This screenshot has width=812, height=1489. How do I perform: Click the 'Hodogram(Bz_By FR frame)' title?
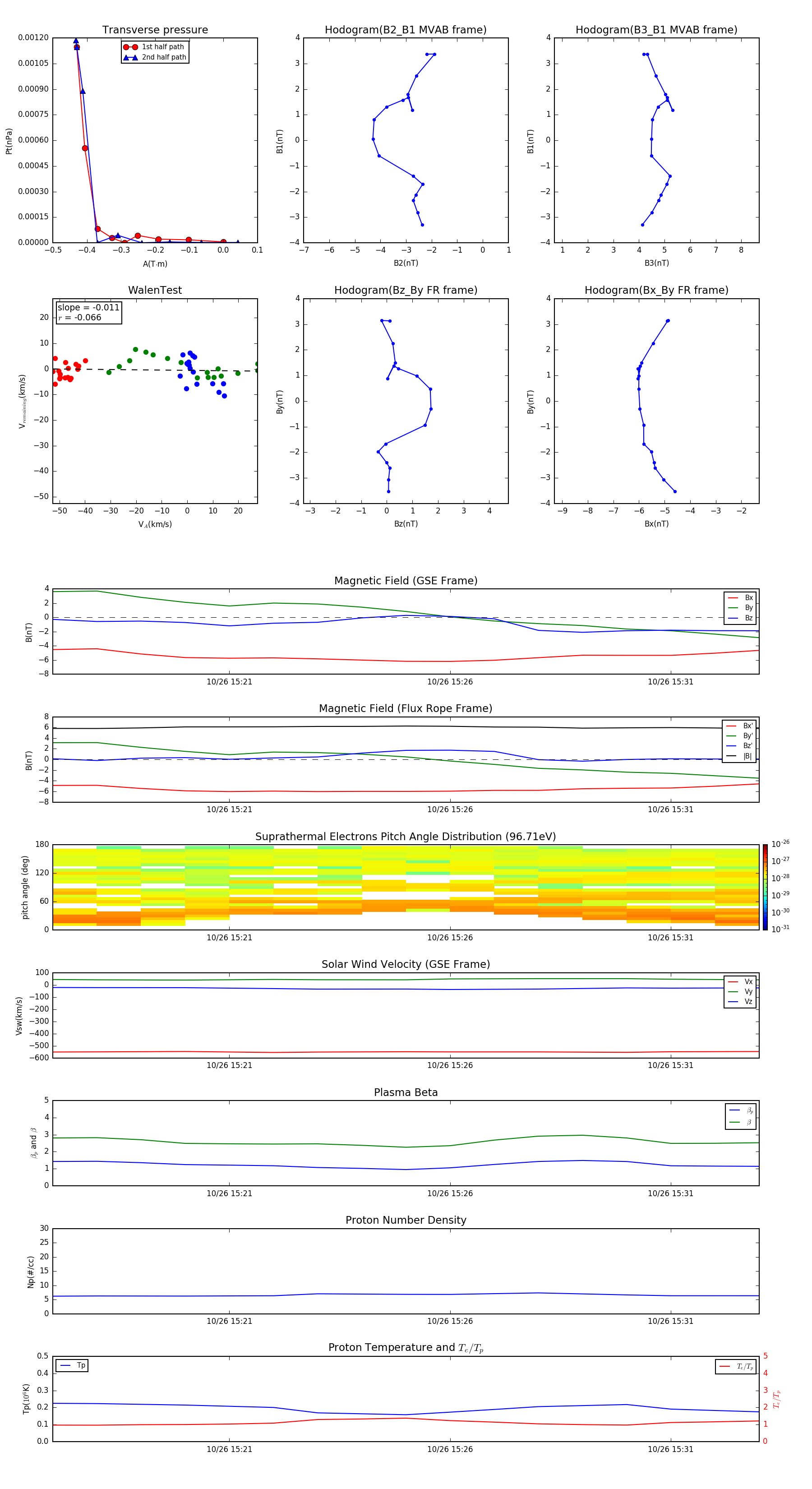point(406,290)
